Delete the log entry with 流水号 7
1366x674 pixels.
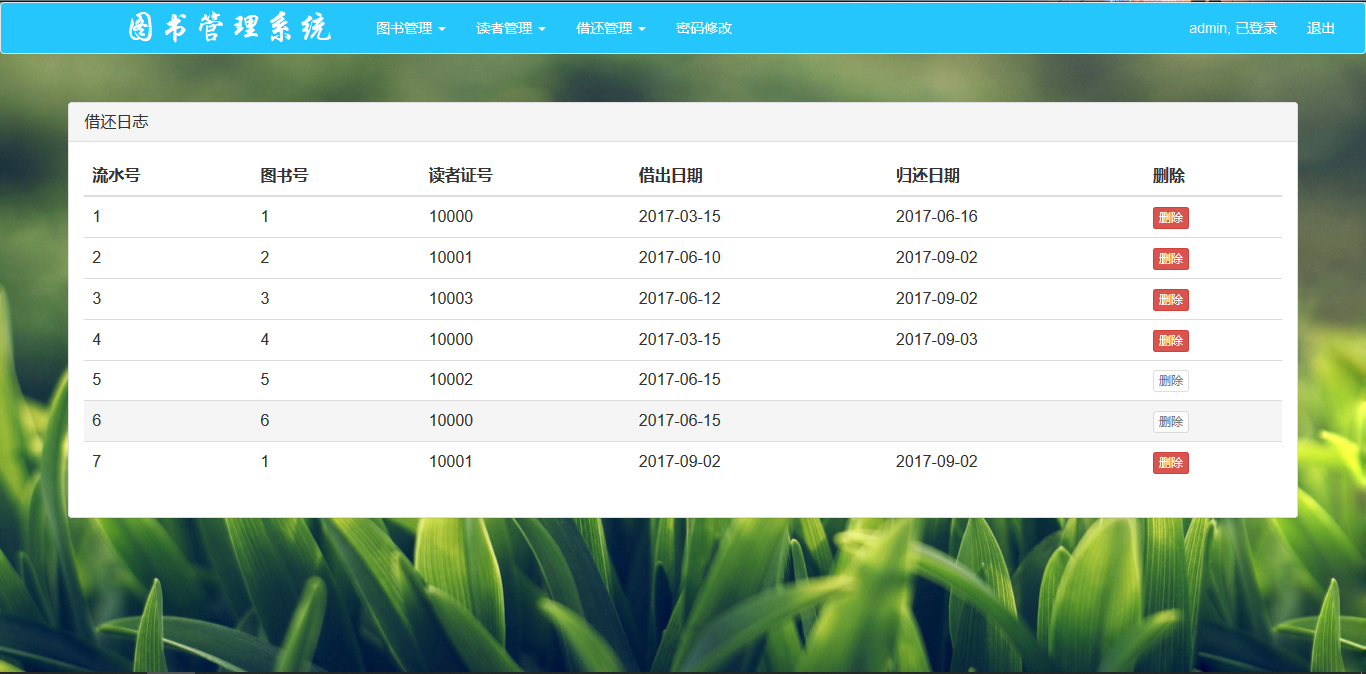pos(1170,463)
